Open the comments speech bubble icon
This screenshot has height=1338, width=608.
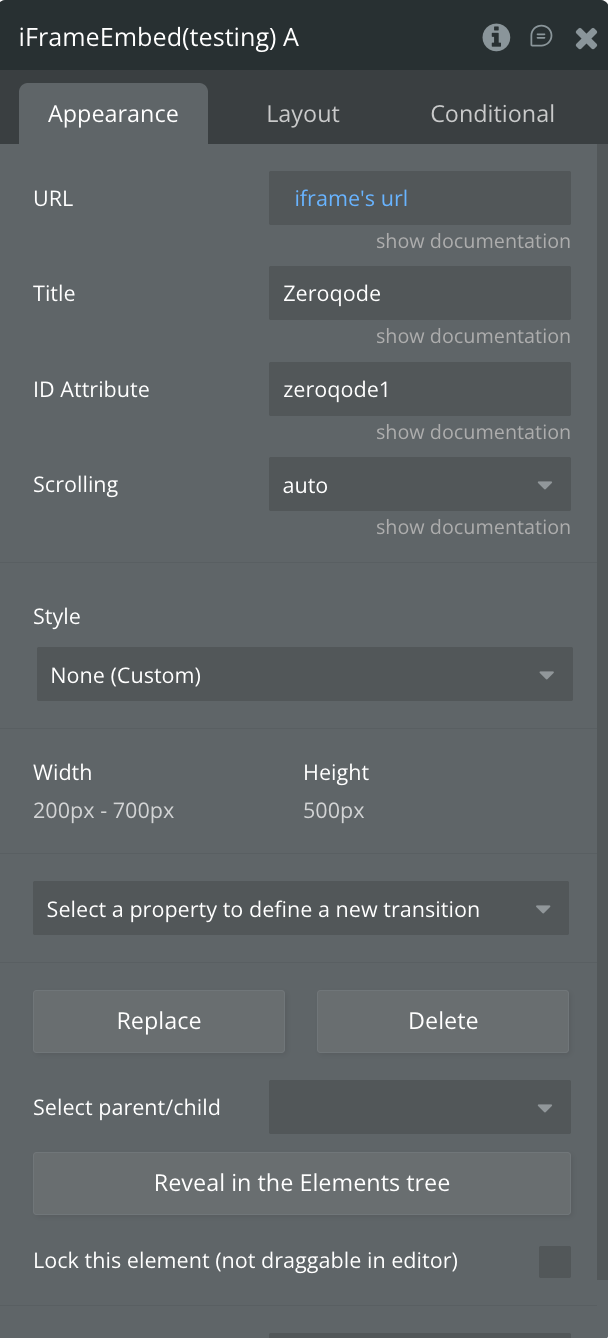click(x=541, y=37)
